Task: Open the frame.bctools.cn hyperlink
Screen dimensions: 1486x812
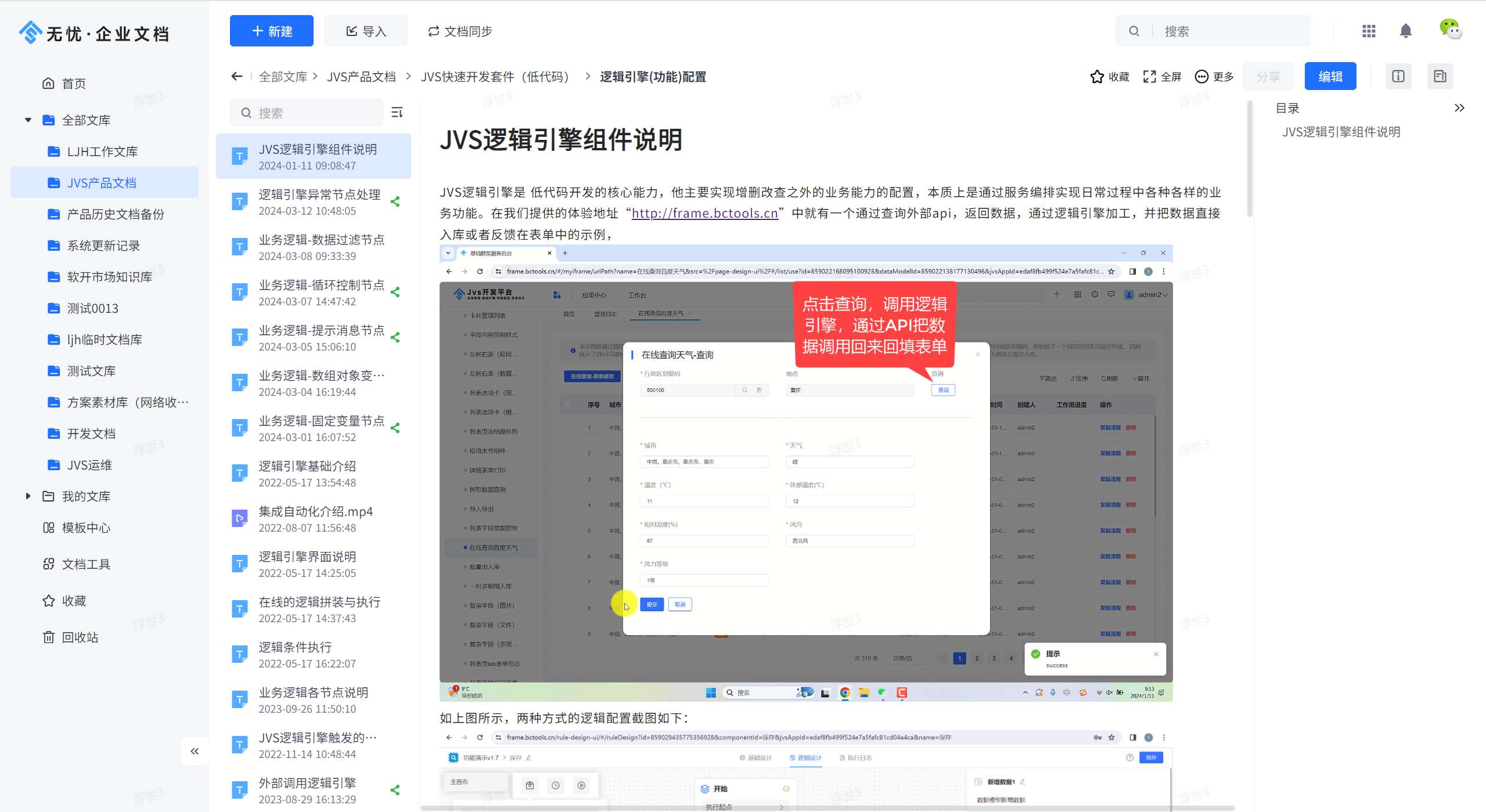Action: pyautogui.click(x=704, y=213)
